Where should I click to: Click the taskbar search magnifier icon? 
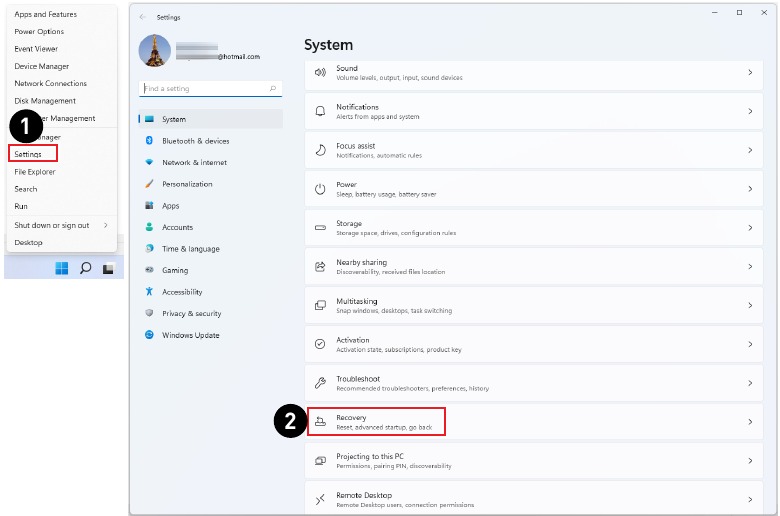(86, 268)
